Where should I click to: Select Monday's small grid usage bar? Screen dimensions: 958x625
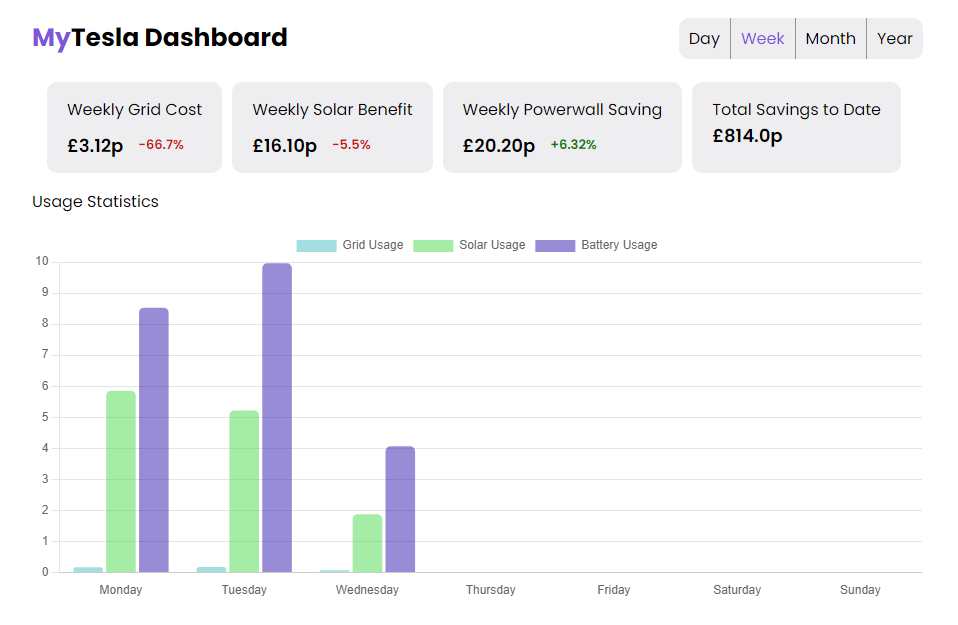88,570
